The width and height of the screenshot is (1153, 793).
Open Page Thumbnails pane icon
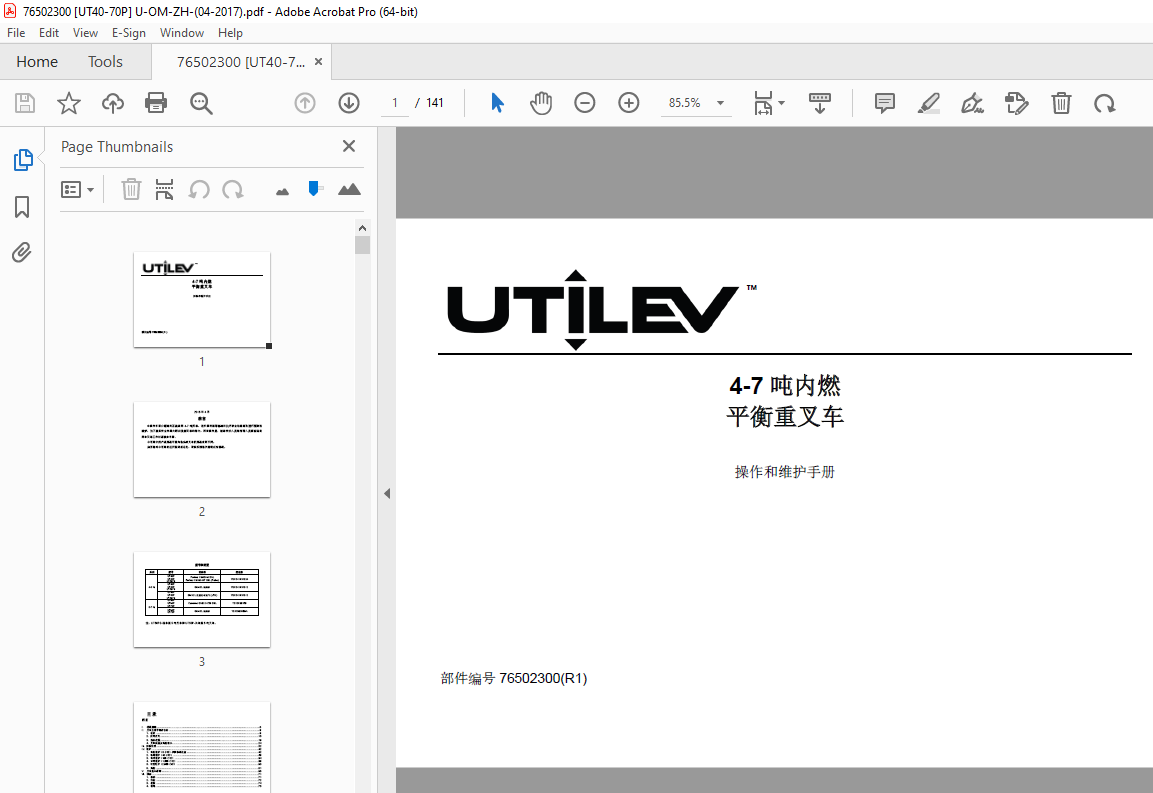[23, 160]
